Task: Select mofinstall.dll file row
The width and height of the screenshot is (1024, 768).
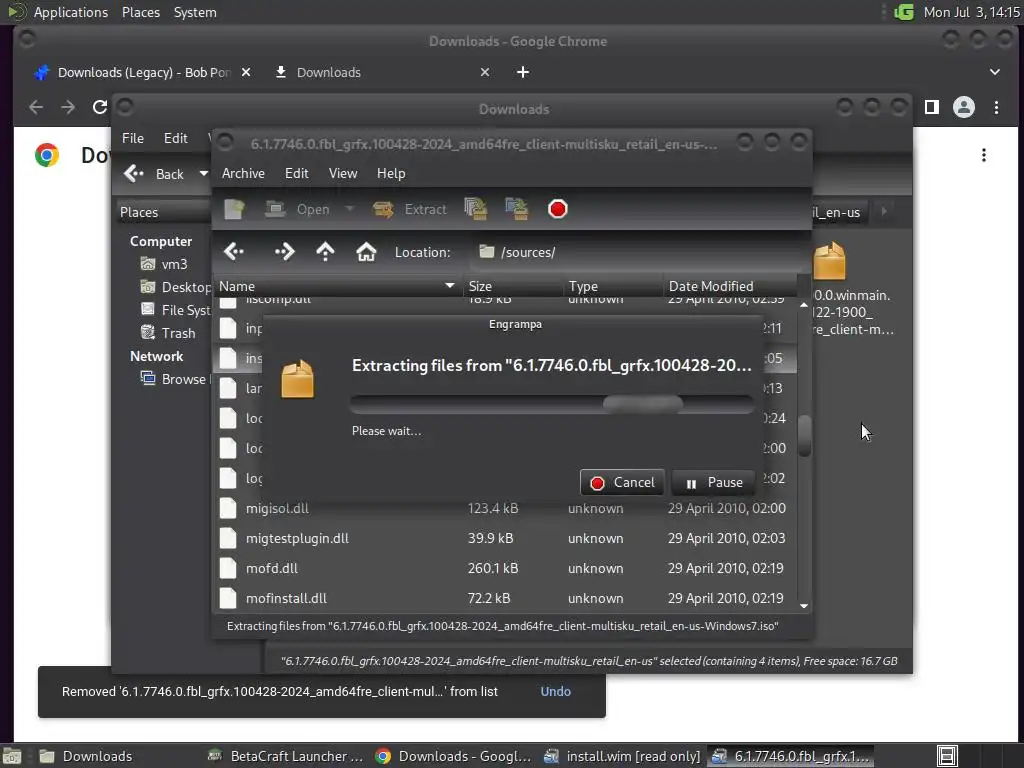Action: 504,598
